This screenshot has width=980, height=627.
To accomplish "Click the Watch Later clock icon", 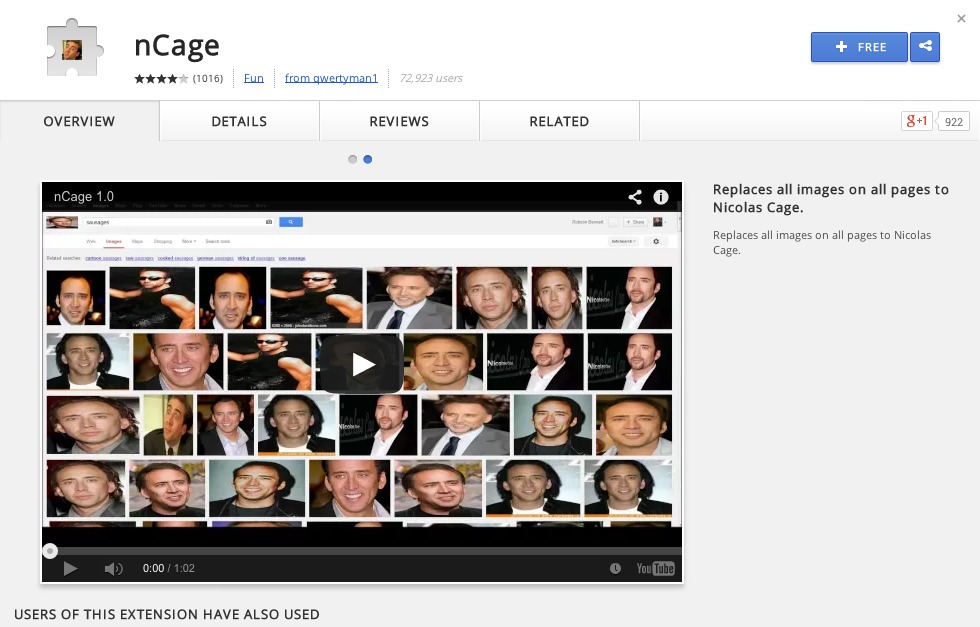I will [615, 569].
